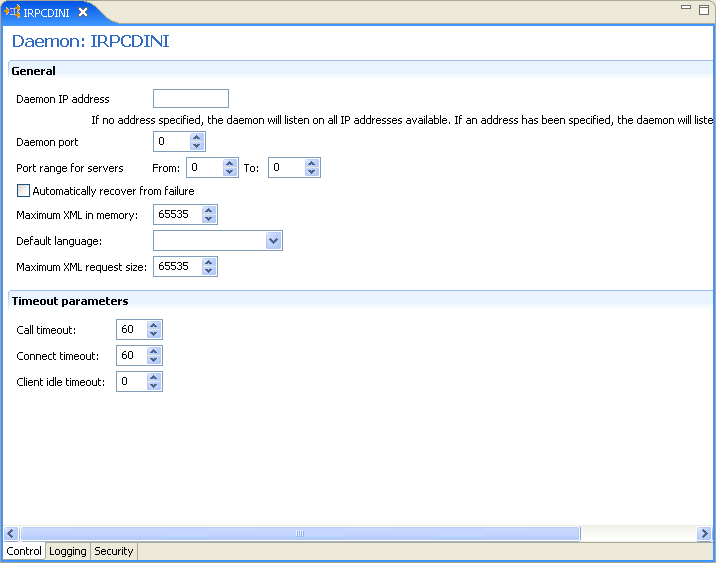The image size is (716, 563).
Task: Increase the Call timeout value
Action: pos(153,325)
